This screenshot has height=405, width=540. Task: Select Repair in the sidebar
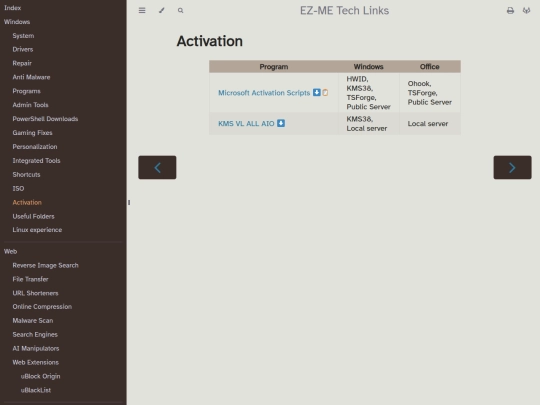click(x=22, y=63)
